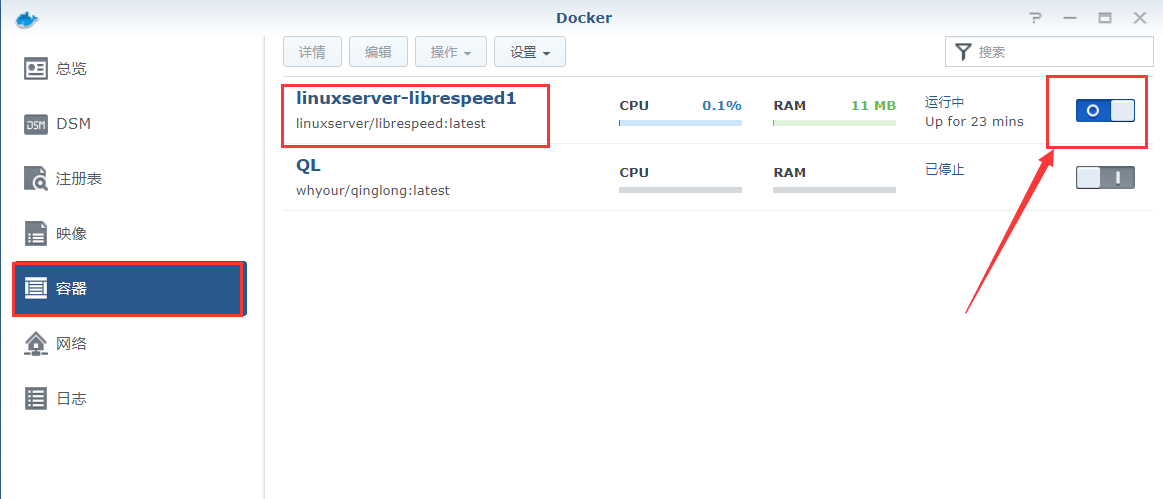
Task: Type in the 搜索 search field
Action: click(1060, 52)
